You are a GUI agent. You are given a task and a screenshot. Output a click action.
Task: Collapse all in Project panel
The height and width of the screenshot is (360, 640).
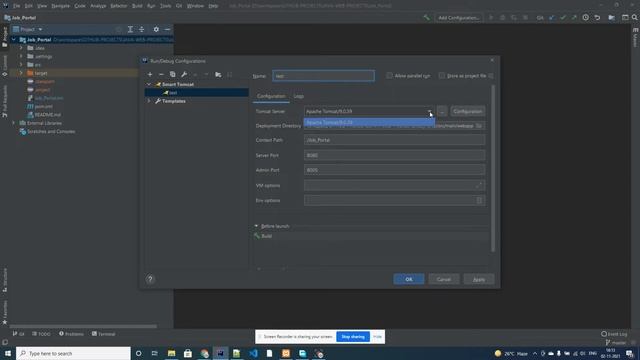pos(142,29)
